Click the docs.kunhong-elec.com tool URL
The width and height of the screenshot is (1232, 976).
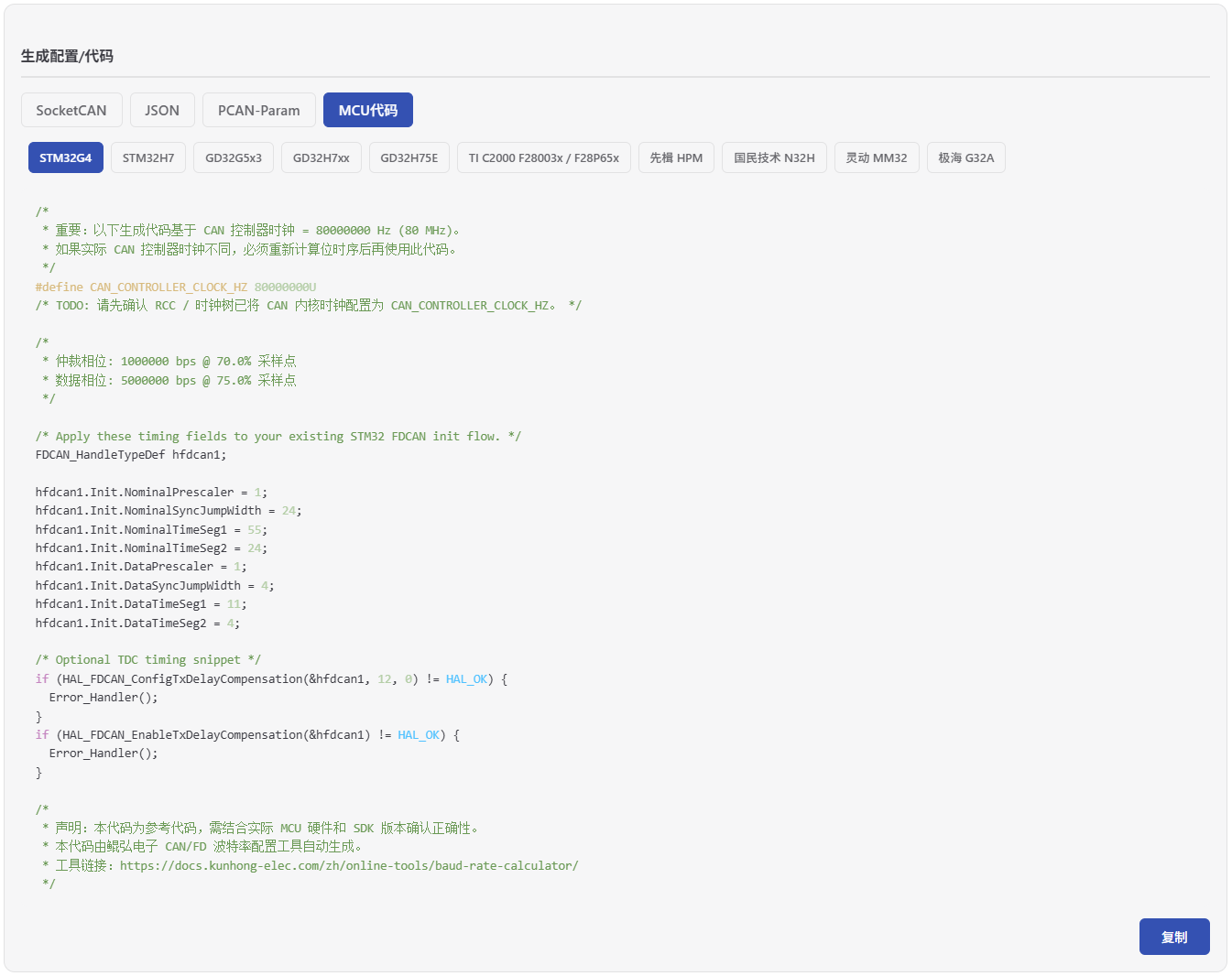point(348,865)
